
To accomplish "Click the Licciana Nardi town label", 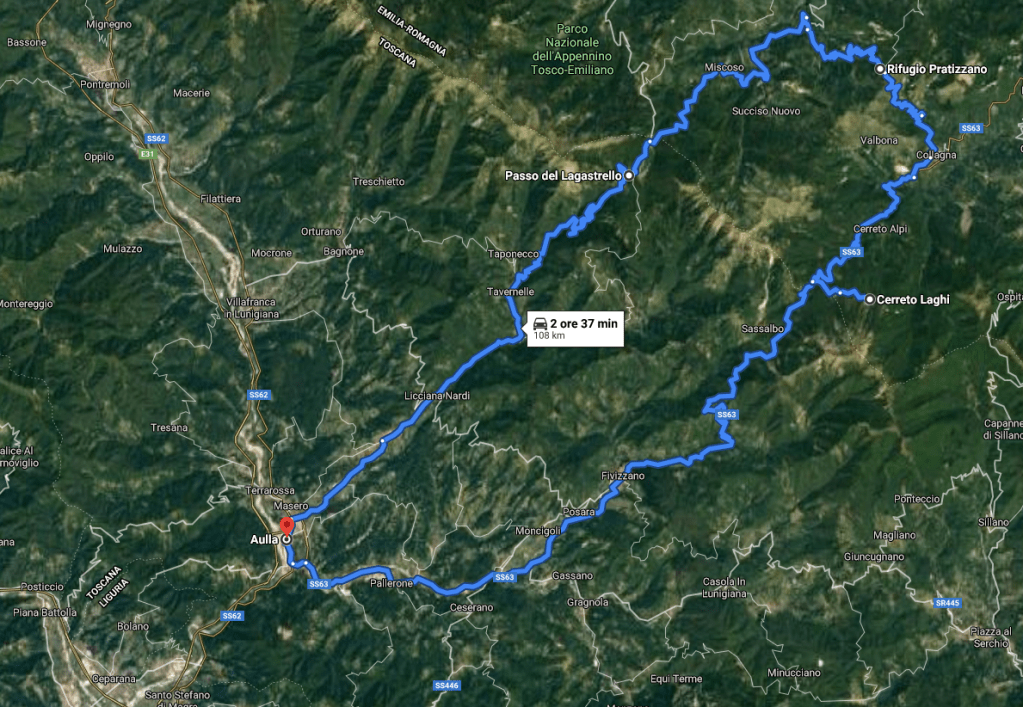I will coord(437,396).
